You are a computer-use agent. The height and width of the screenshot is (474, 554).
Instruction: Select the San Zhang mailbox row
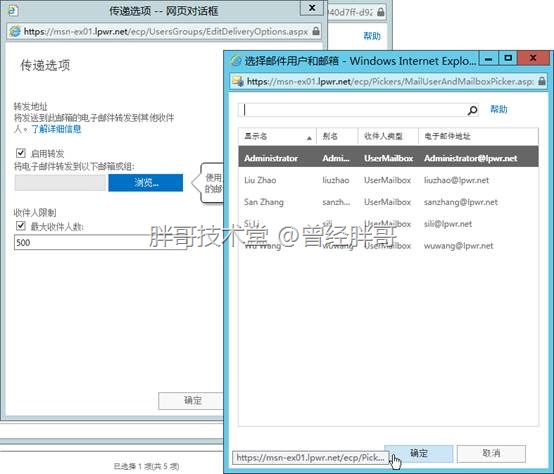(x=388, y=202)
